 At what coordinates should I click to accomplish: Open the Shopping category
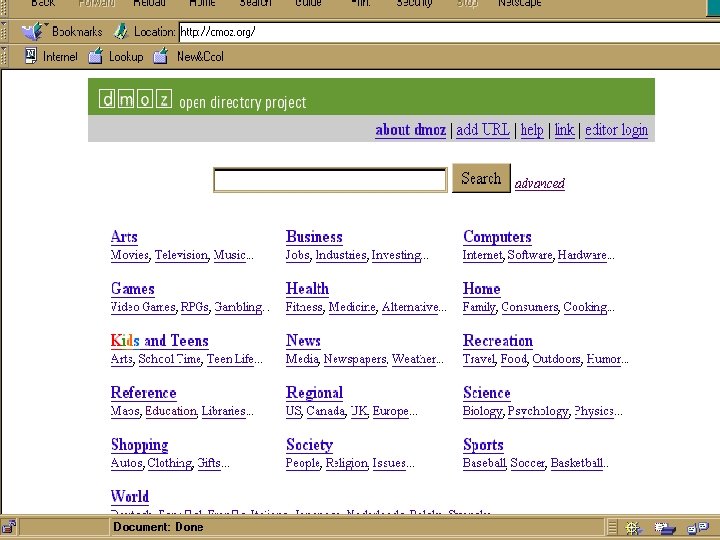tap(140, 445)
